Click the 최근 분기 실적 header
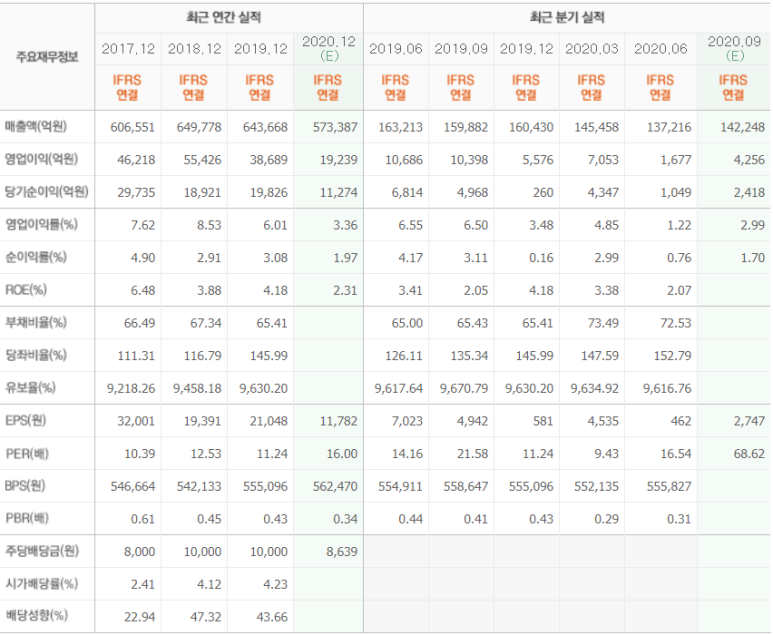Viewport: 773px width, 635px height. point(567,18)
